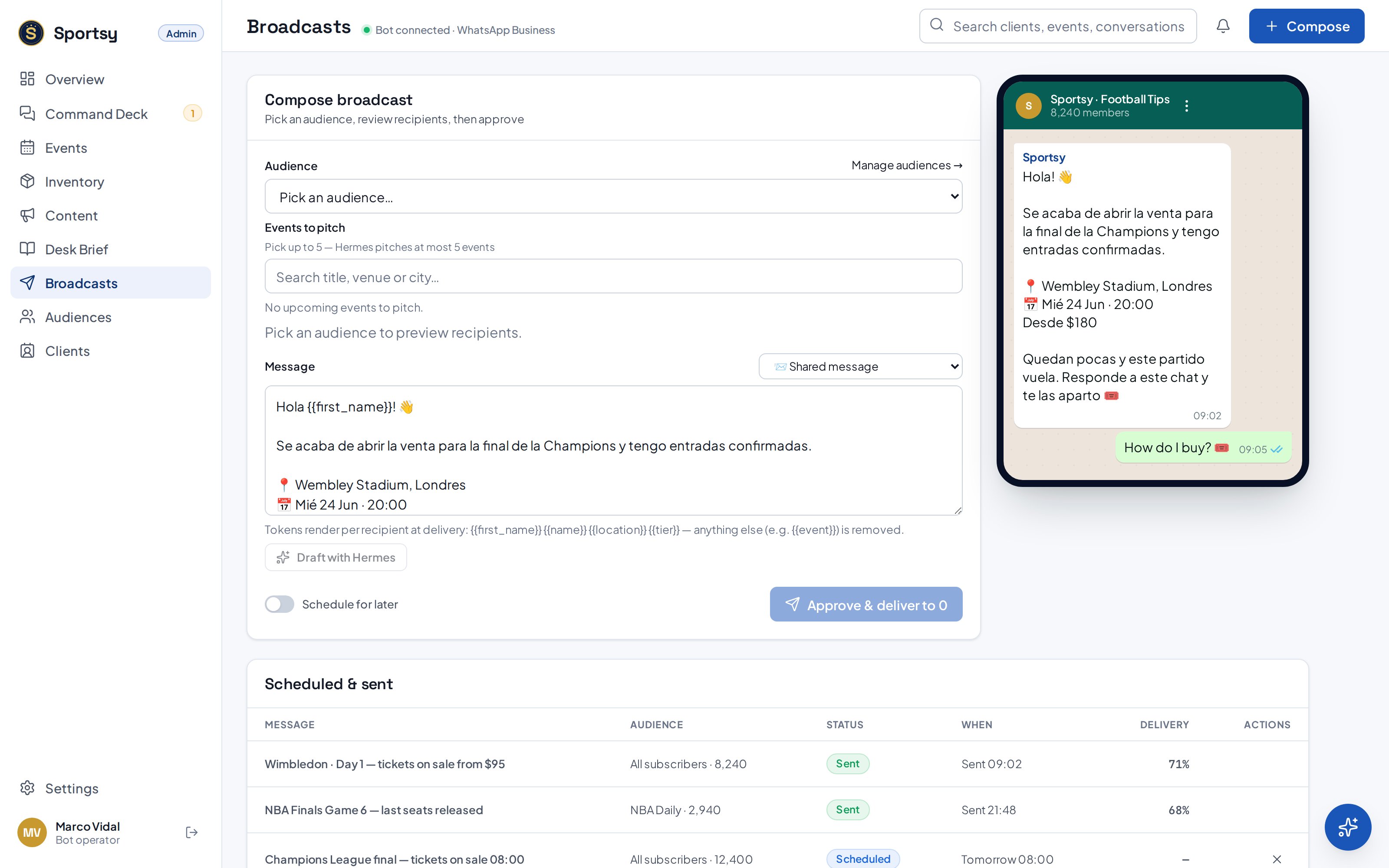Click Marco Vidal user name
Screen dimensions: 1389x868
(x=87, y=826)
